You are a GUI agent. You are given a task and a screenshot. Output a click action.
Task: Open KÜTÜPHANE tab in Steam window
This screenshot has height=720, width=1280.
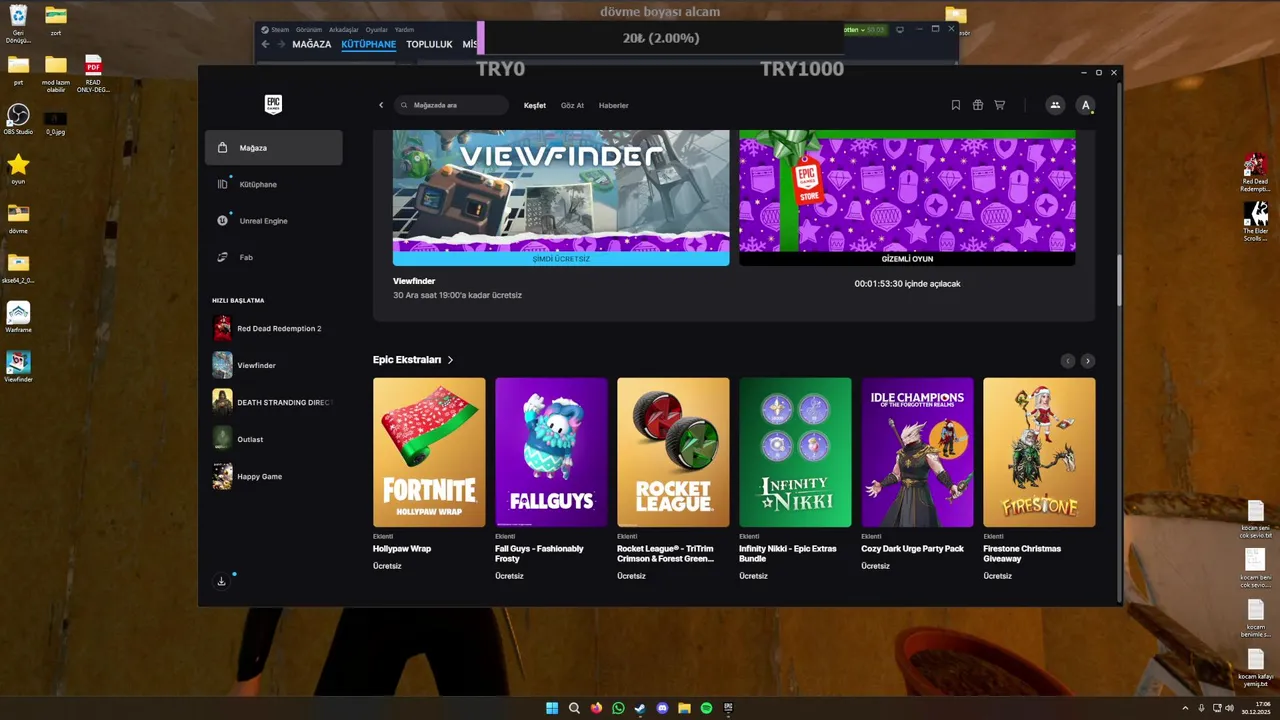368,44
